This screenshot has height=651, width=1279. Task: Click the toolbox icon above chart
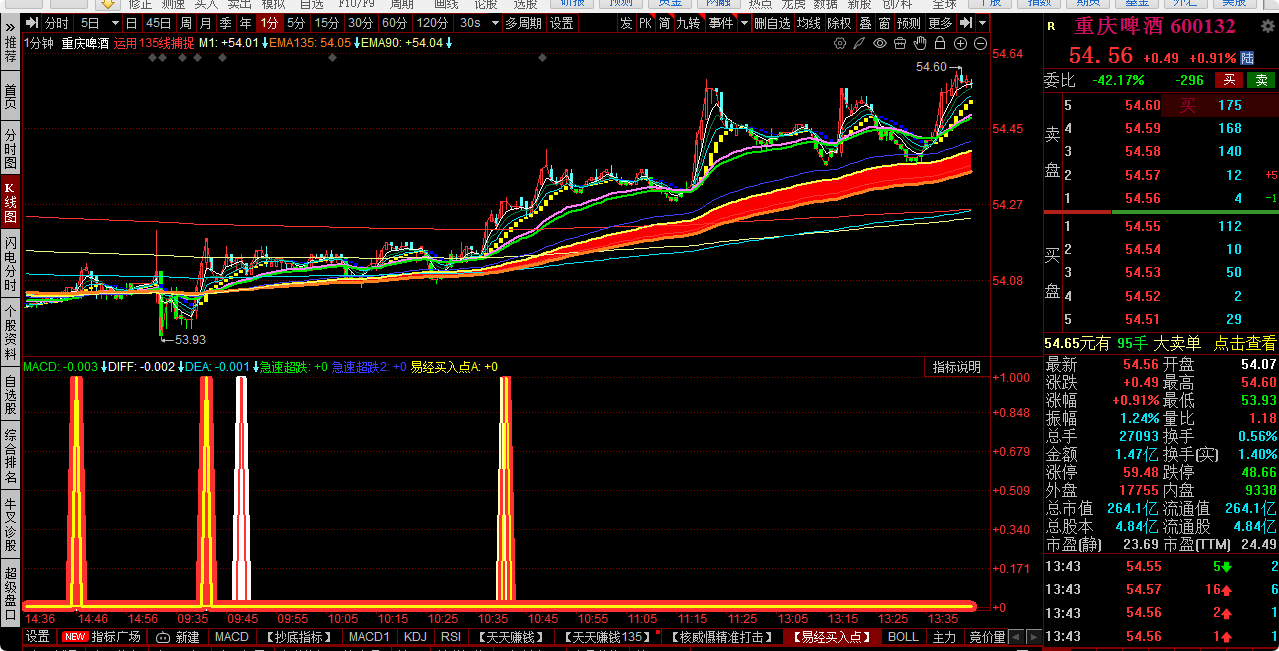(x=900, y=43)
